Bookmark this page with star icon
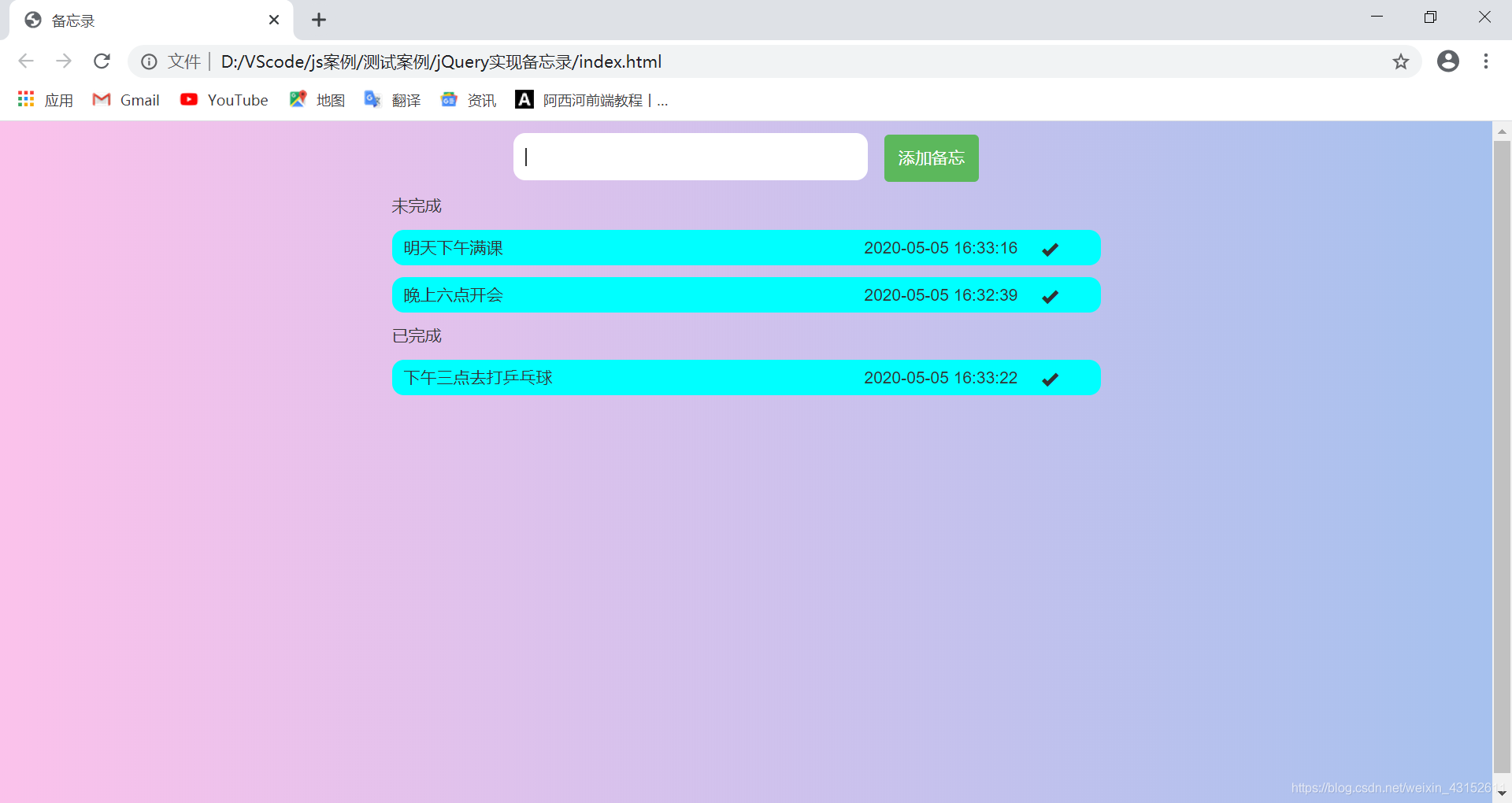Viewport: 1512px width, 803px height. [1400, 61]
